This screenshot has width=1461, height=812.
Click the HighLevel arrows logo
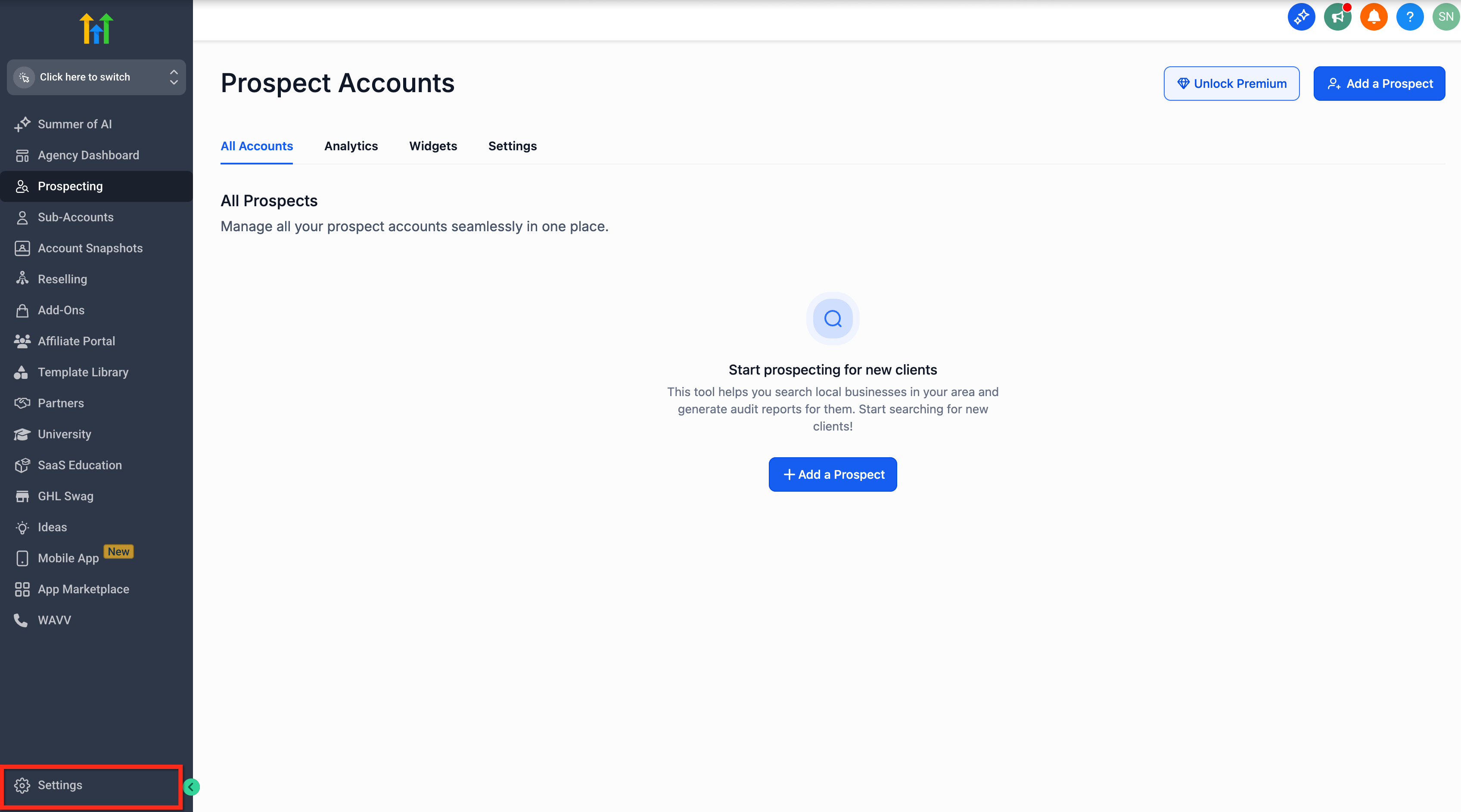(96, 28)
